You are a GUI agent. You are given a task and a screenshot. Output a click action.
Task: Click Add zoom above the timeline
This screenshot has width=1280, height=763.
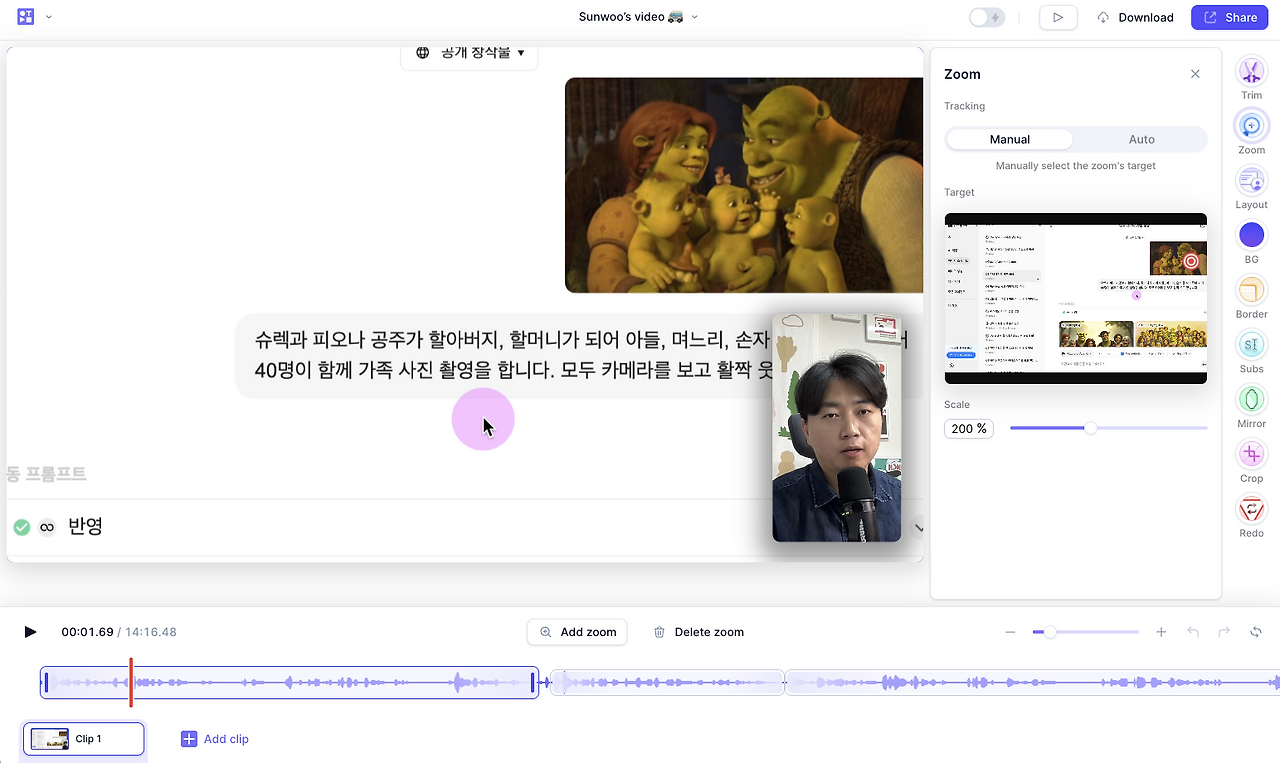point(577,632)
